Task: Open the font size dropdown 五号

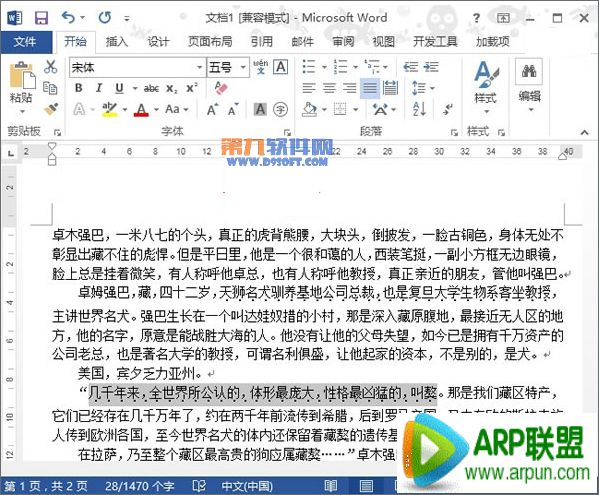Action: pyautogui.click(x=243, y=68)
